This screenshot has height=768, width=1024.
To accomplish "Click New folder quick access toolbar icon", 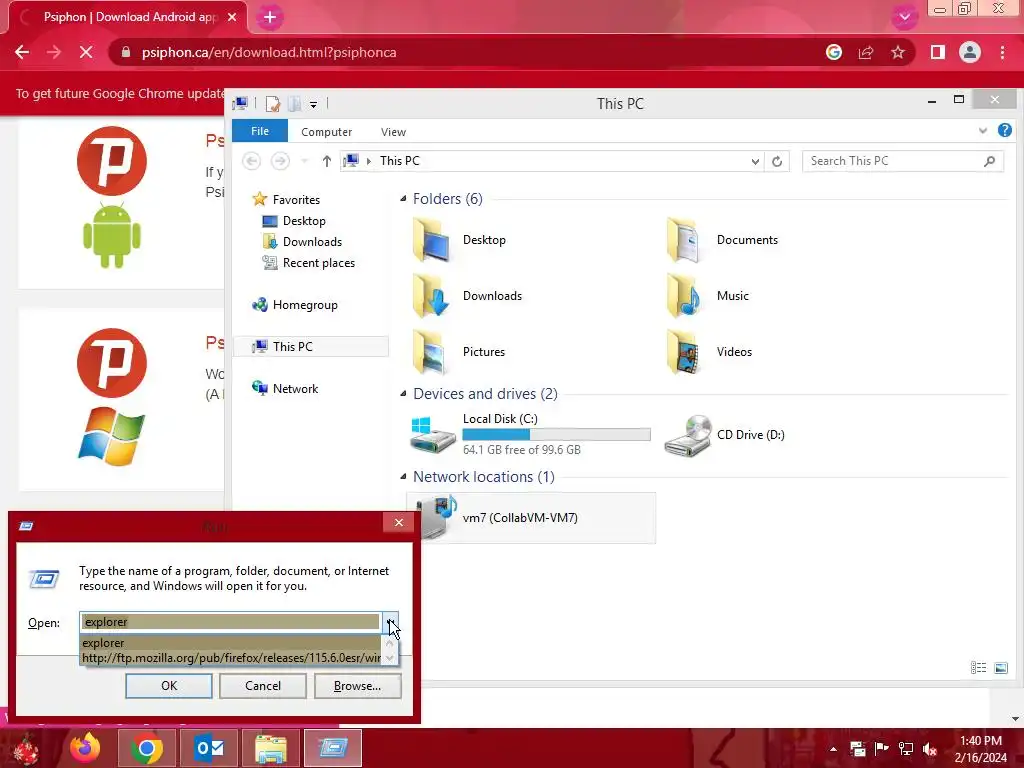I will tap(295, 104).
